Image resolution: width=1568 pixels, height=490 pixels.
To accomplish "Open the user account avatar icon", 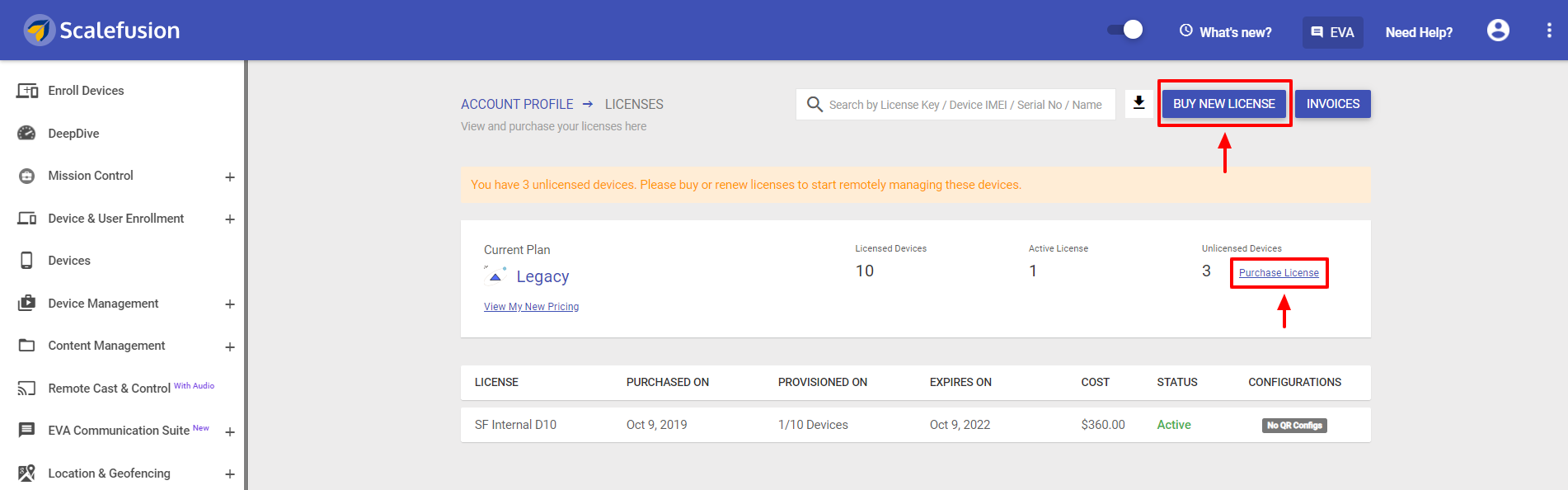I will [x=1498, y=31].
